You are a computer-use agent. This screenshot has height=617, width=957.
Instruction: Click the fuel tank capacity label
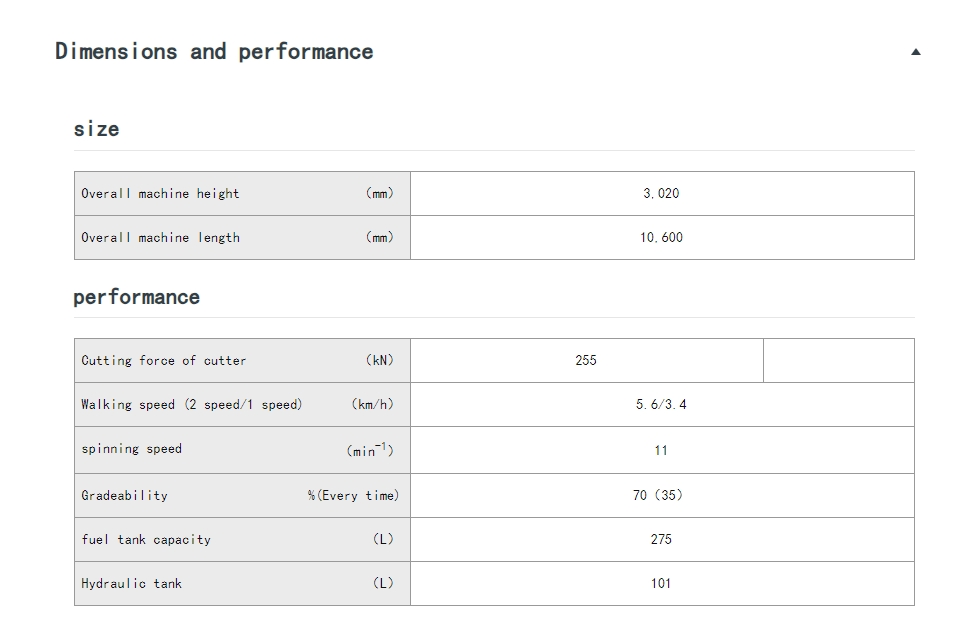[x=146, y=539]
